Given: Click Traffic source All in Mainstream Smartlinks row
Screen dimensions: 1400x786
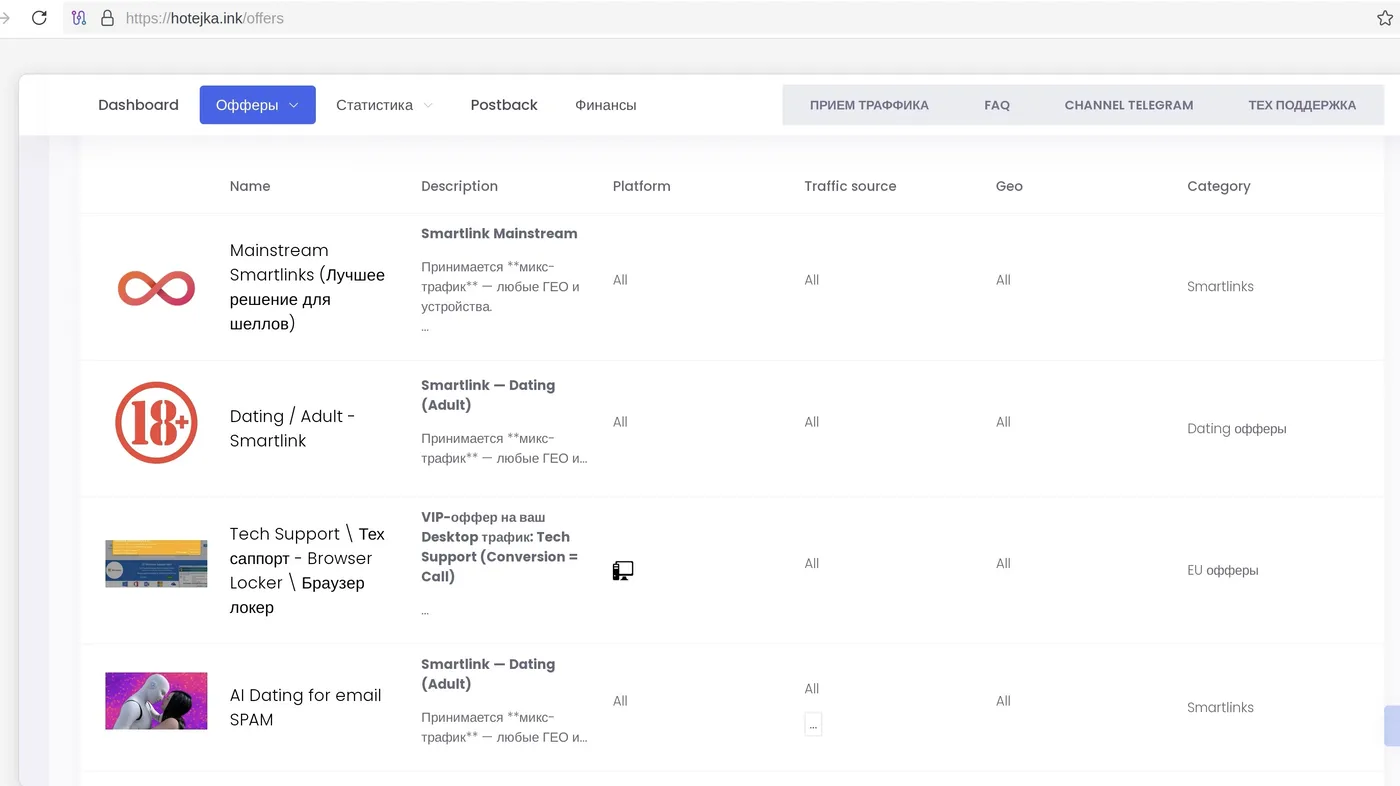Looking at the screenshot, I should pyautogui.click(x=811, y=280).
